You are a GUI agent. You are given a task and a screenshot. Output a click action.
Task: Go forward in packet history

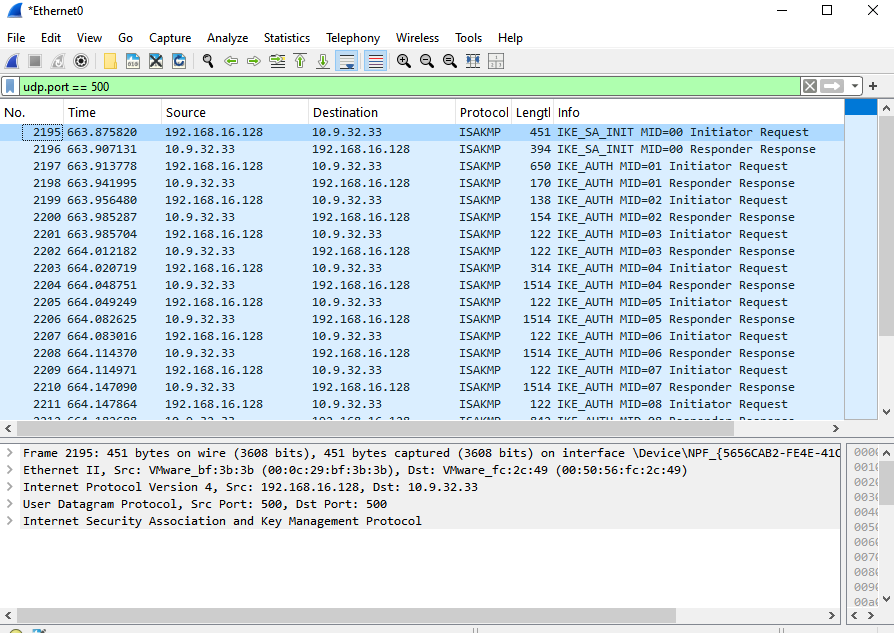click(254, 61)
